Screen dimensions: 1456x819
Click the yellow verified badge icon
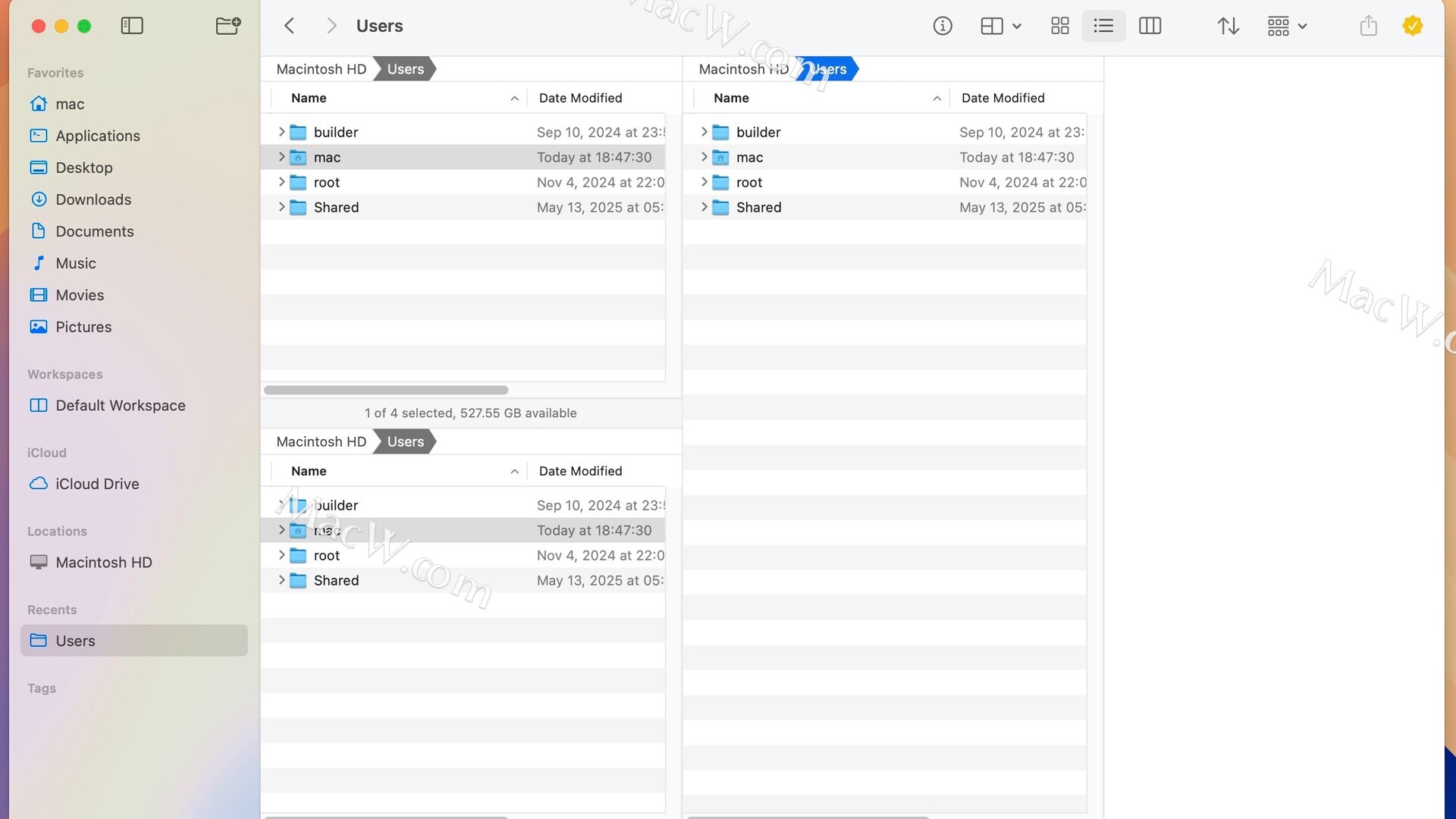click(x=1412, y=26)
